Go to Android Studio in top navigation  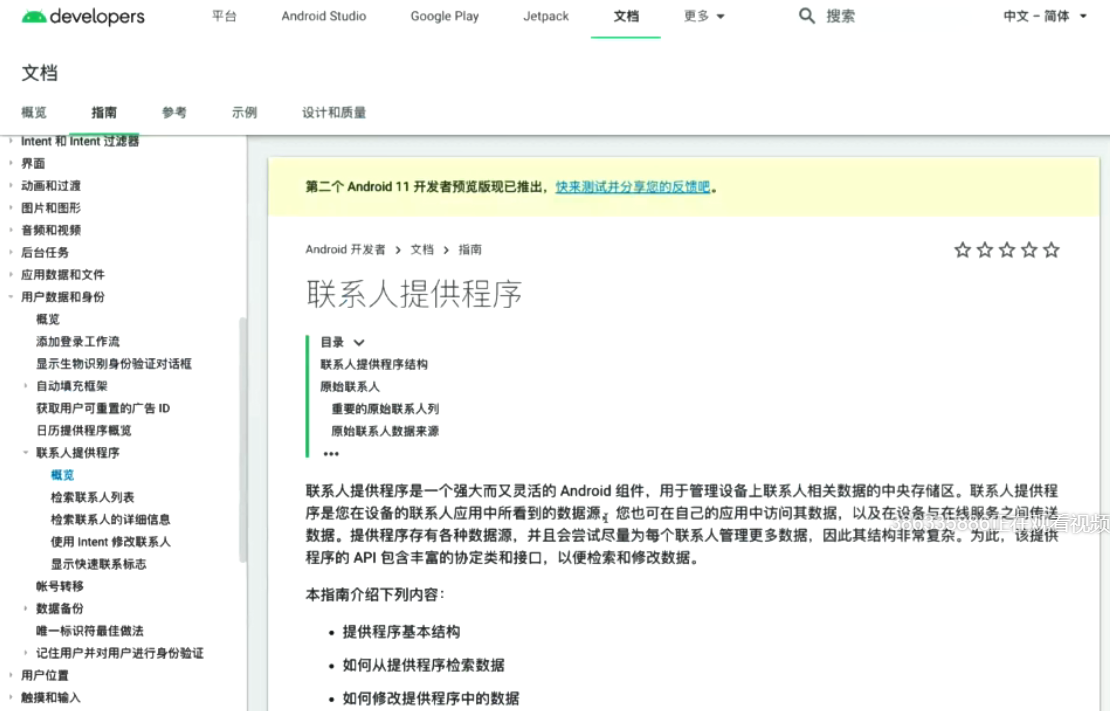tap(324, 16)
